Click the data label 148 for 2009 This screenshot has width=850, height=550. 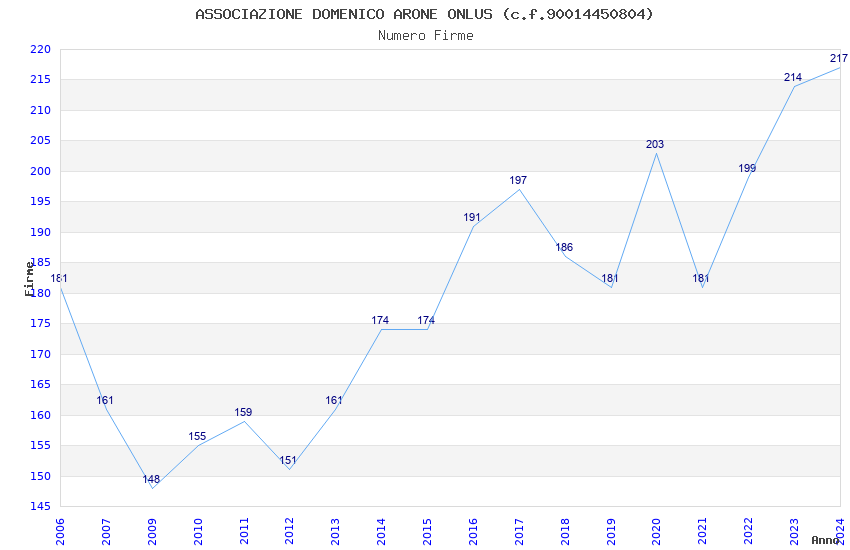point(151,479)
